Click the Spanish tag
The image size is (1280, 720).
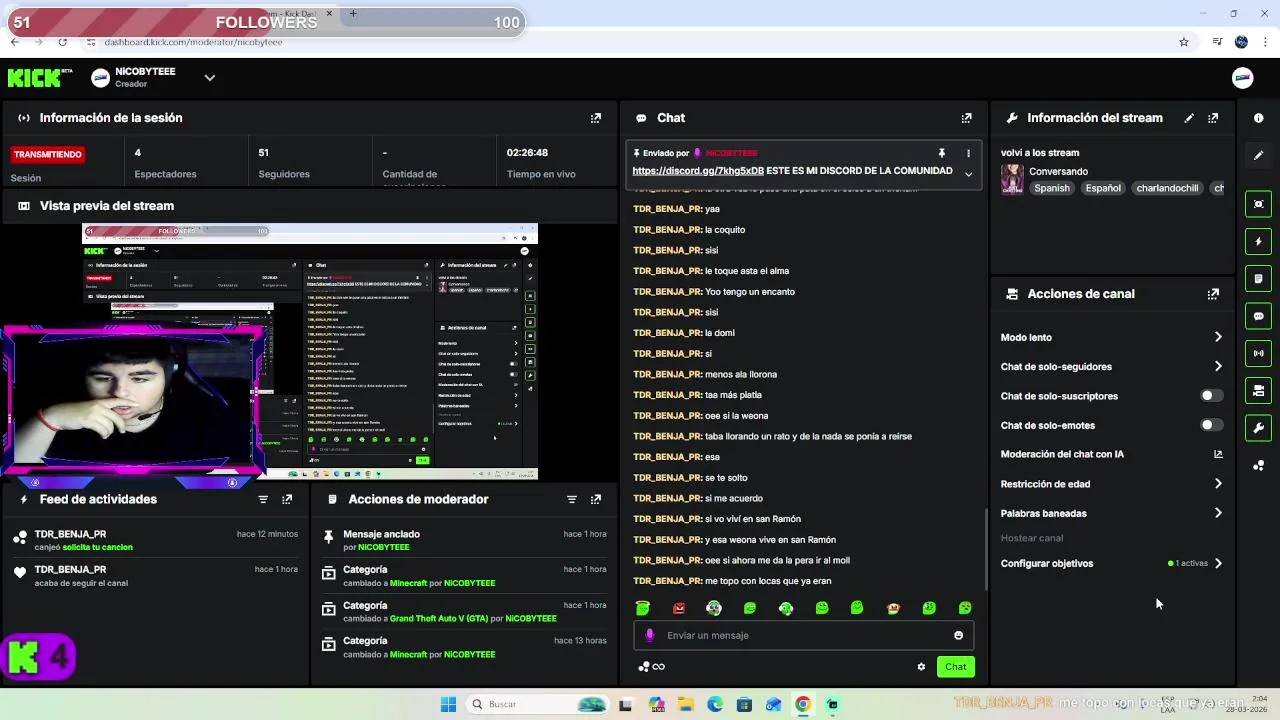point(1052,188)
